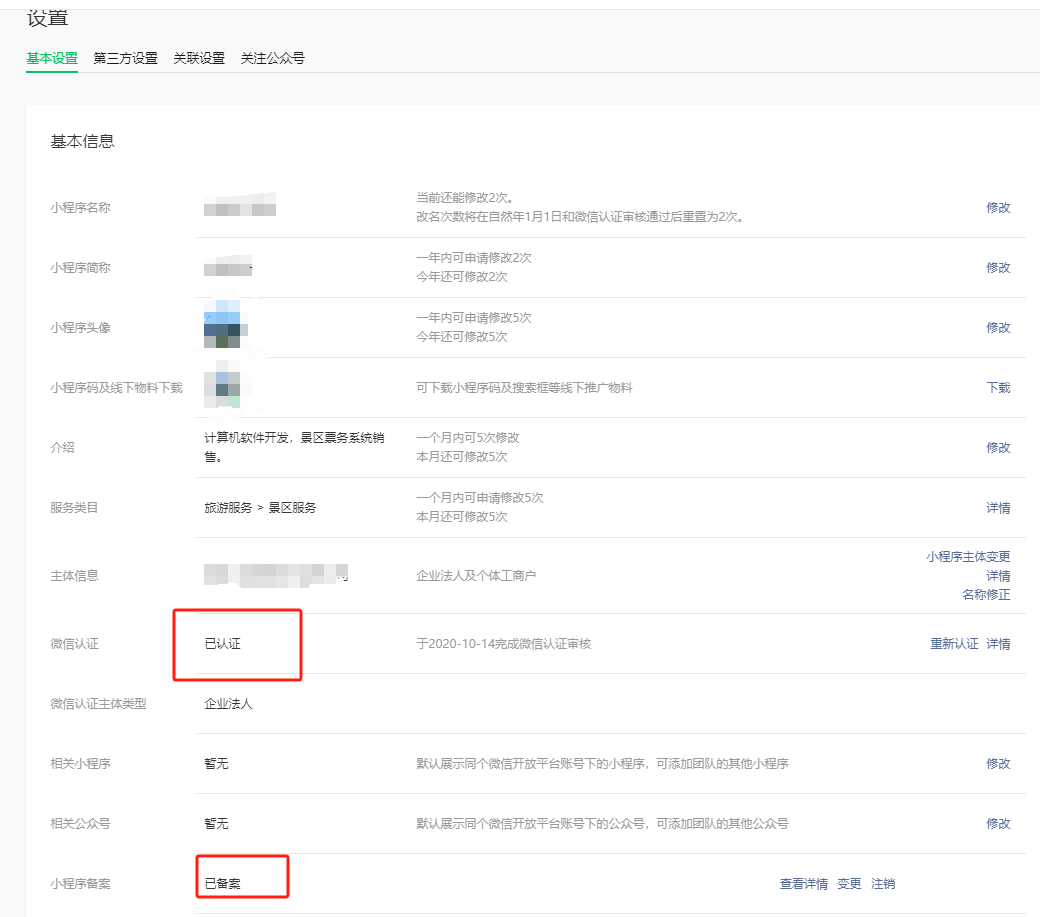Click 修改 in the 相关公众号 row
Image resolution: width=1040 pixels, height=917 pixels.
click(x=998, y=824)
